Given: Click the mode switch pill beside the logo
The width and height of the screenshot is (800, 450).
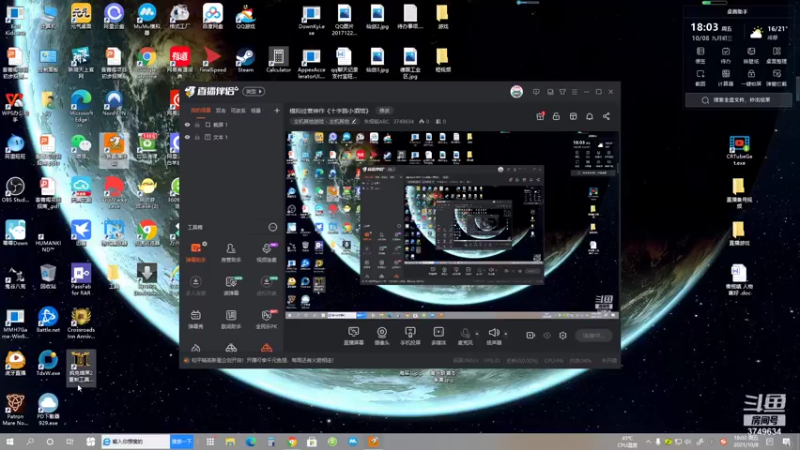Looking at the screenshot, I should click(x=254, y=92).
